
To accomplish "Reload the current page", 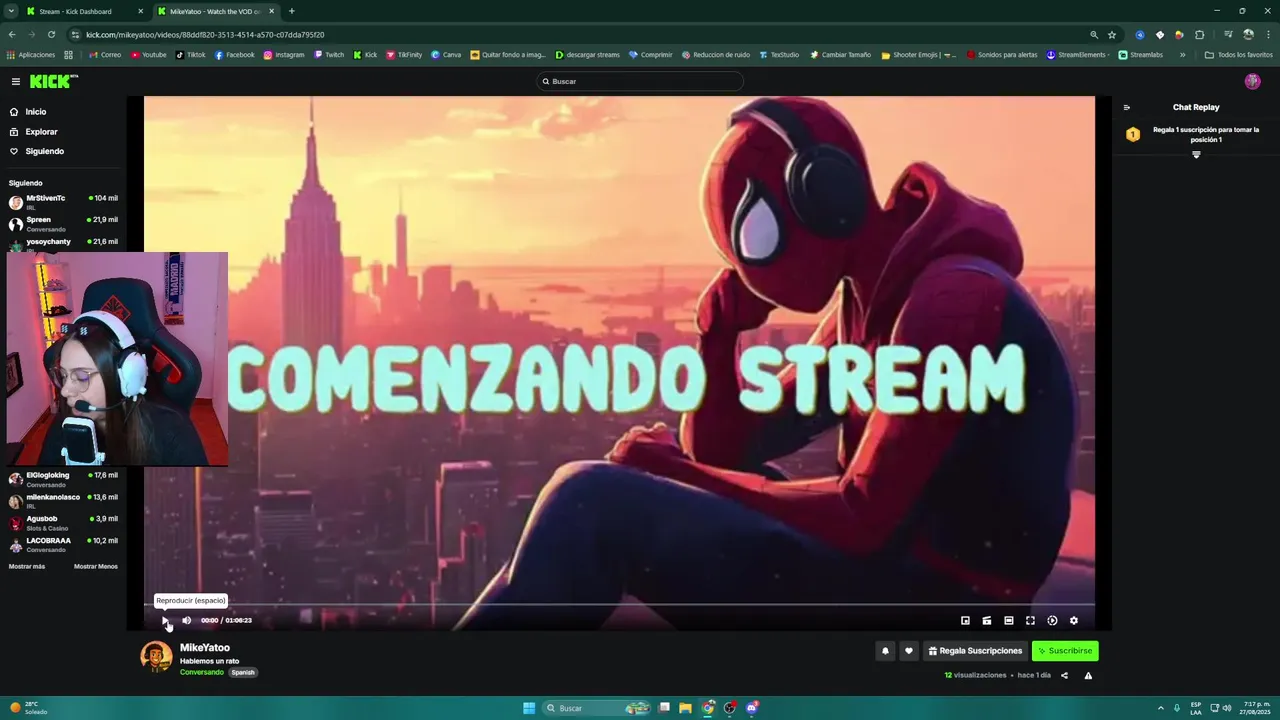I will 50,34.
